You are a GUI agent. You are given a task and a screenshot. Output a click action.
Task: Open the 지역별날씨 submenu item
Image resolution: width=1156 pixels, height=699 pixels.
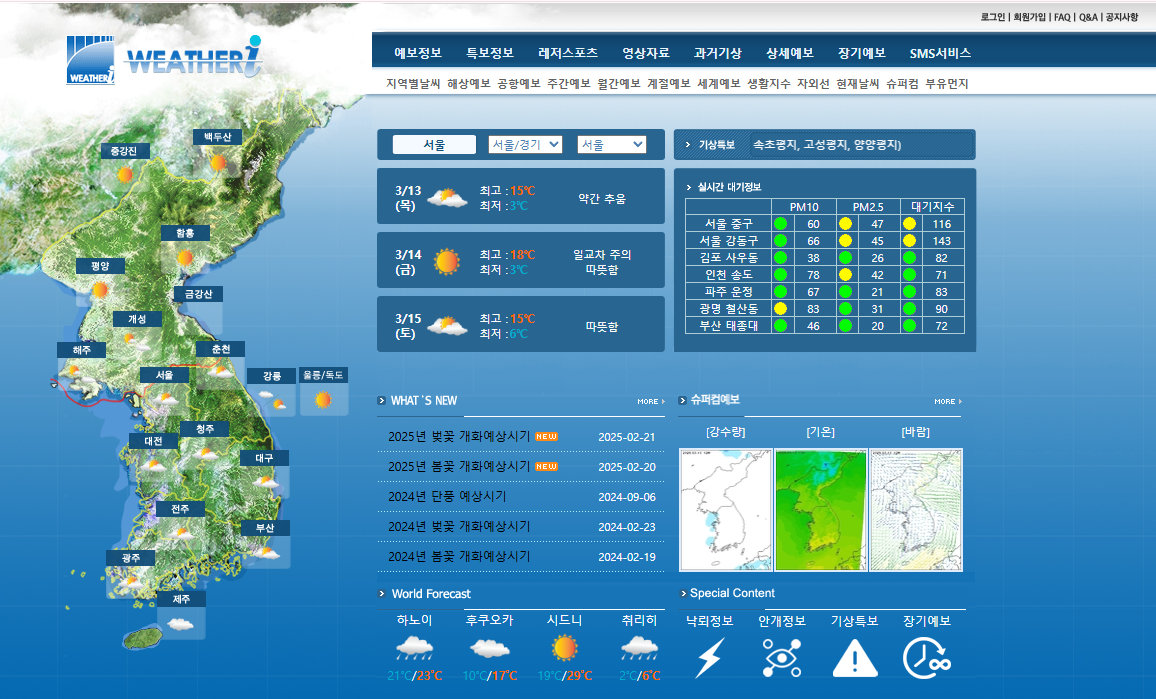point(412,82)
